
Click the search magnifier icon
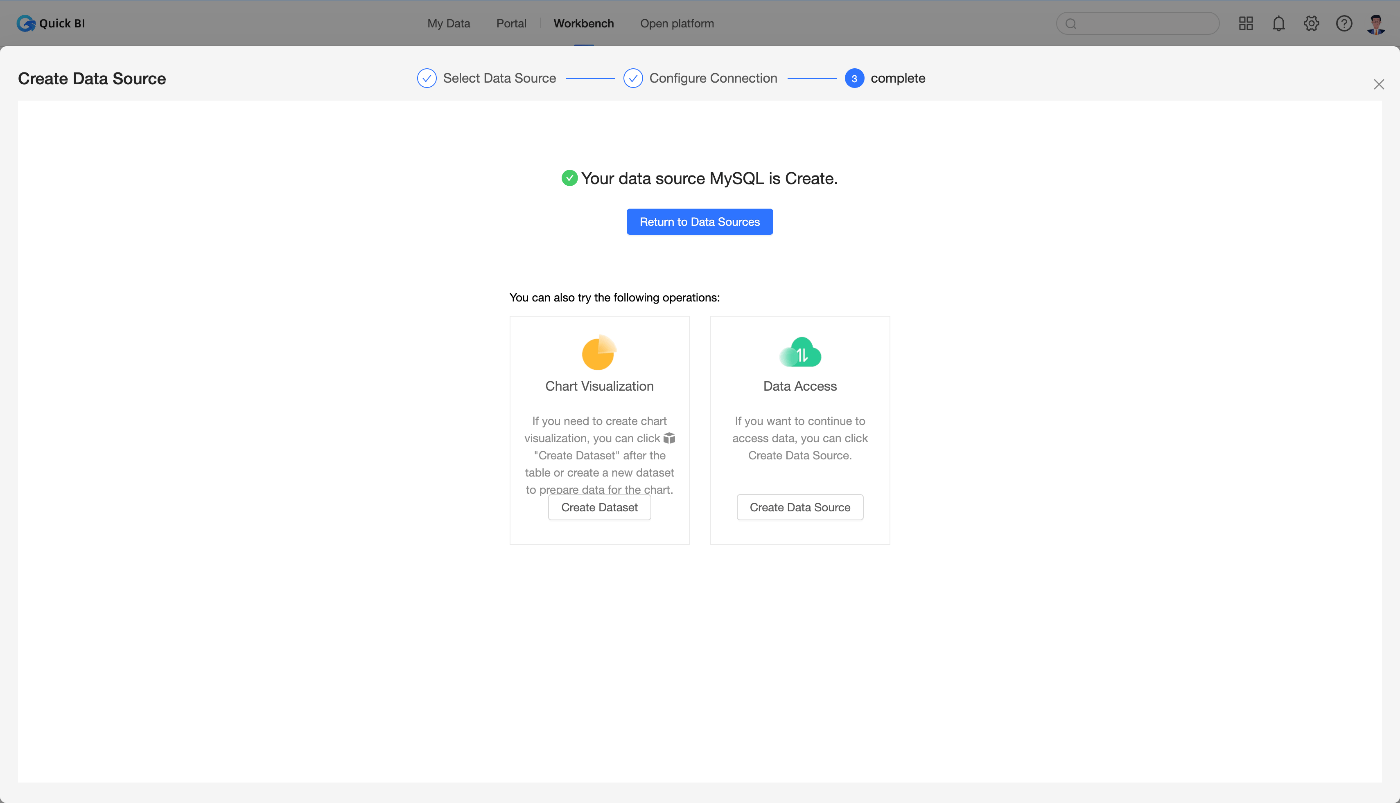coord(1071,24)
